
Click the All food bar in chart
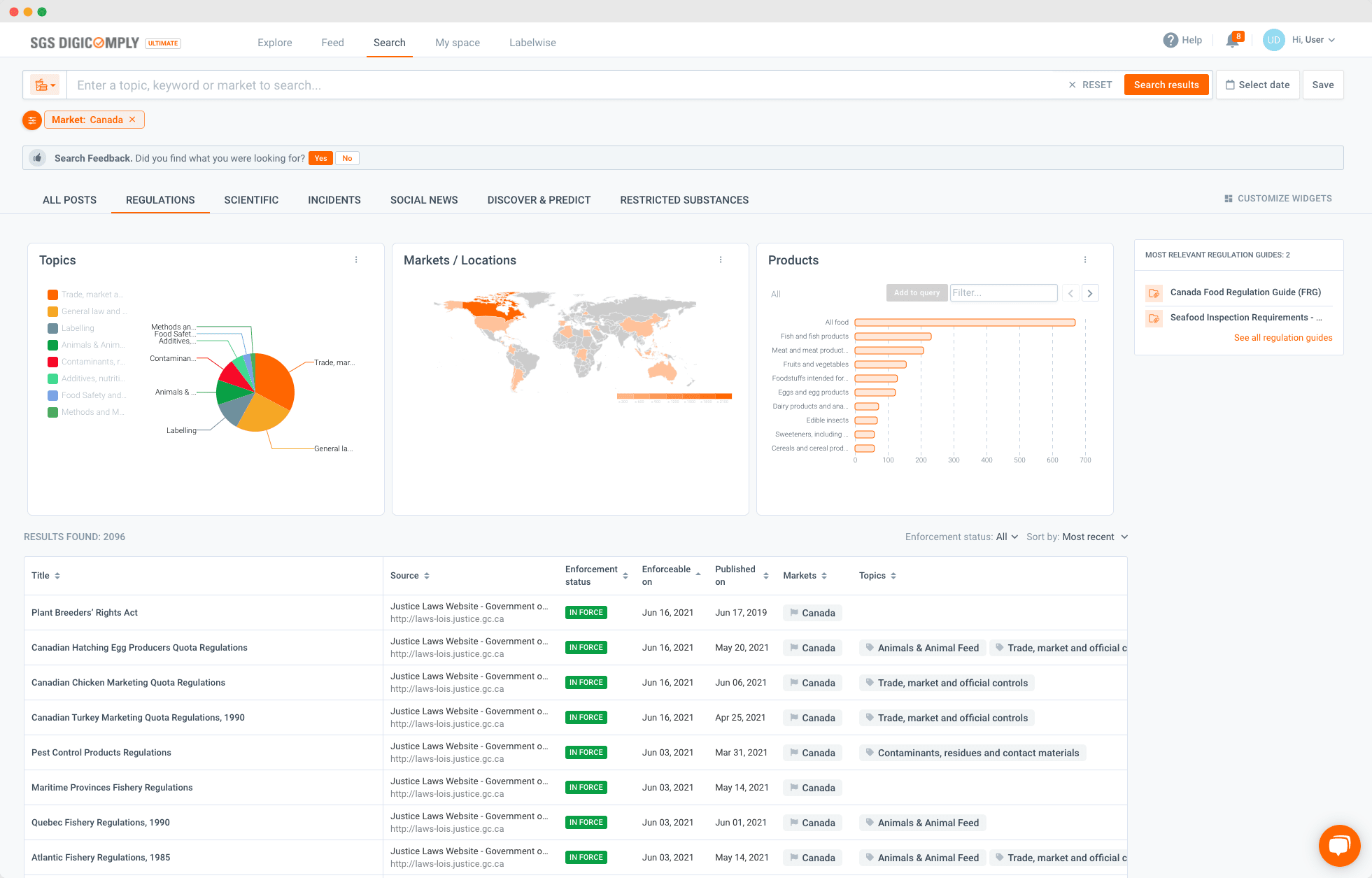[965, 323]
